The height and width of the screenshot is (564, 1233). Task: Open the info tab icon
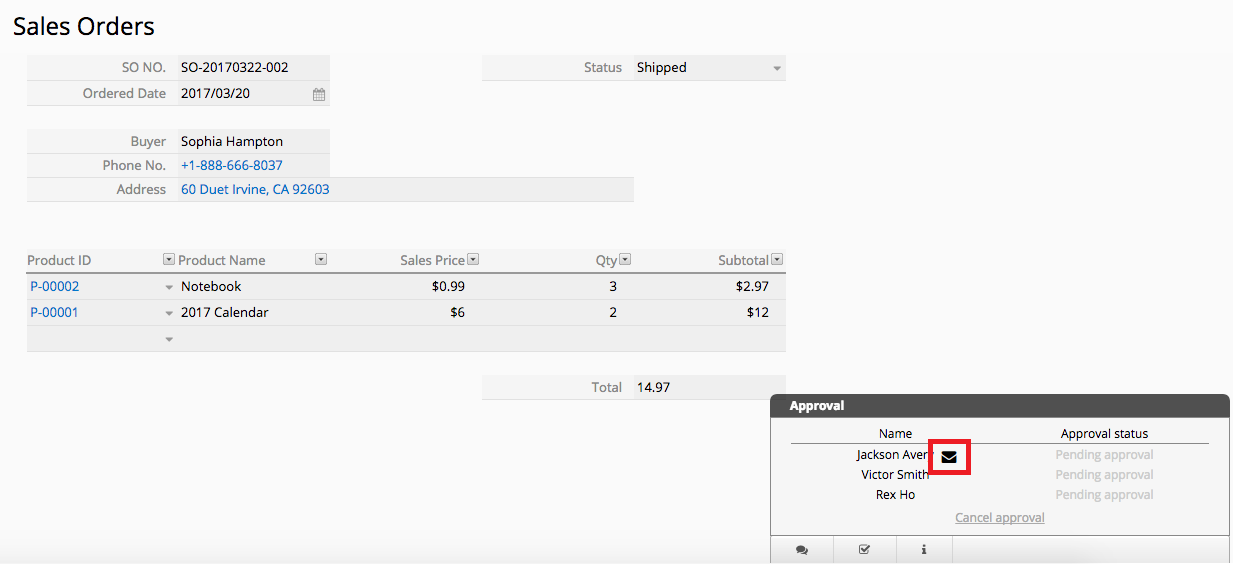tap(923, 549)
